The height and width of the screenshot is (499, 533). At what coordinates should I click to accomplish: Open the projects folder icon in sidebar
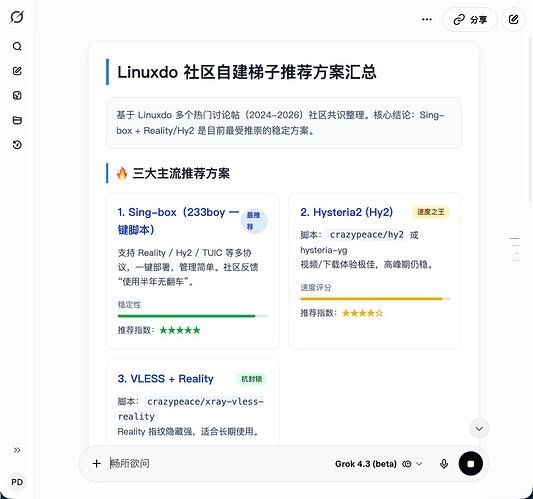(17, 120)
